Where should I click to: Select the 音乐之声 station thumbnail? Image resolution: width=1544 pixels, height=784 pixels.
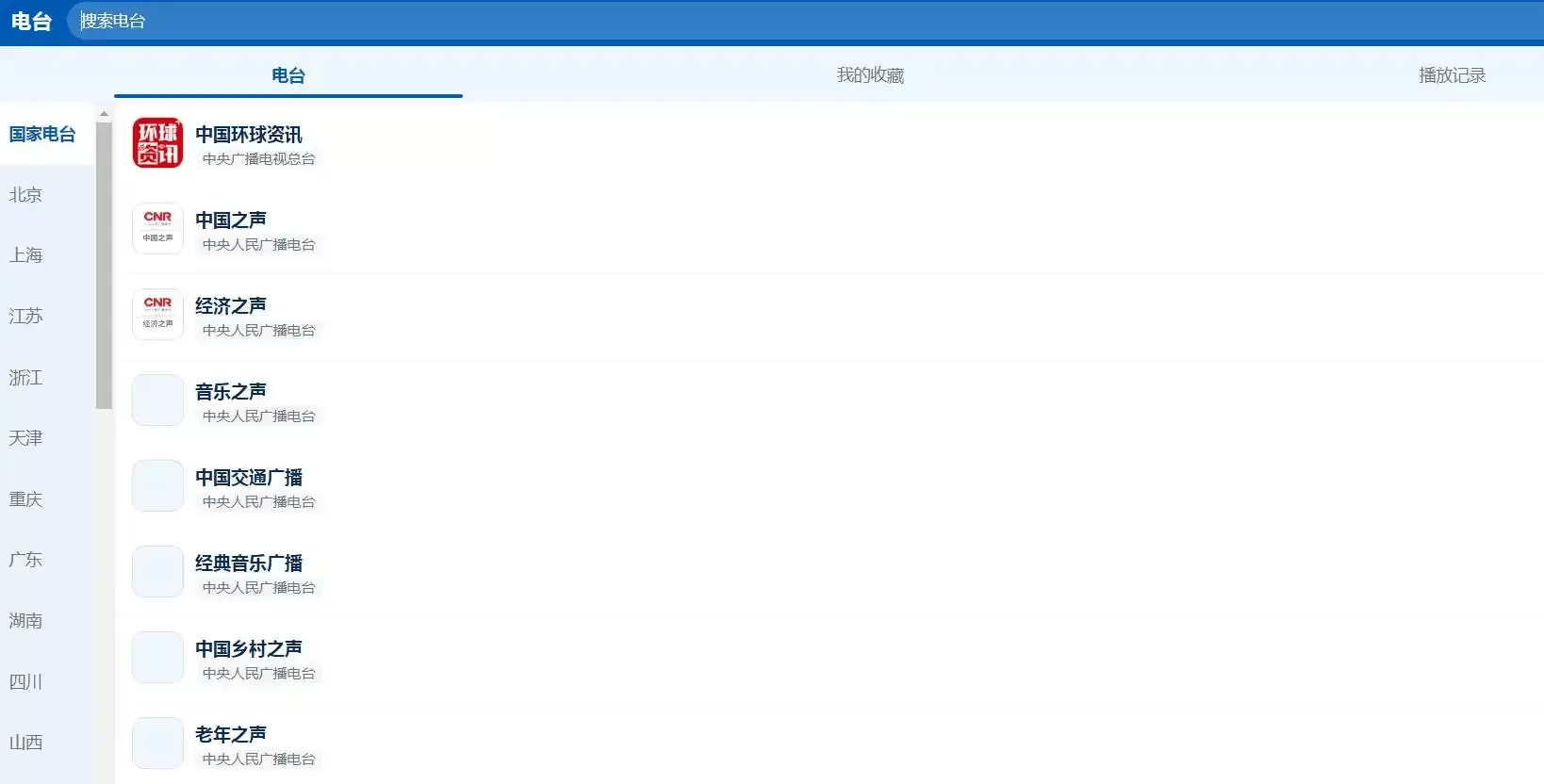tap(157, 400)
